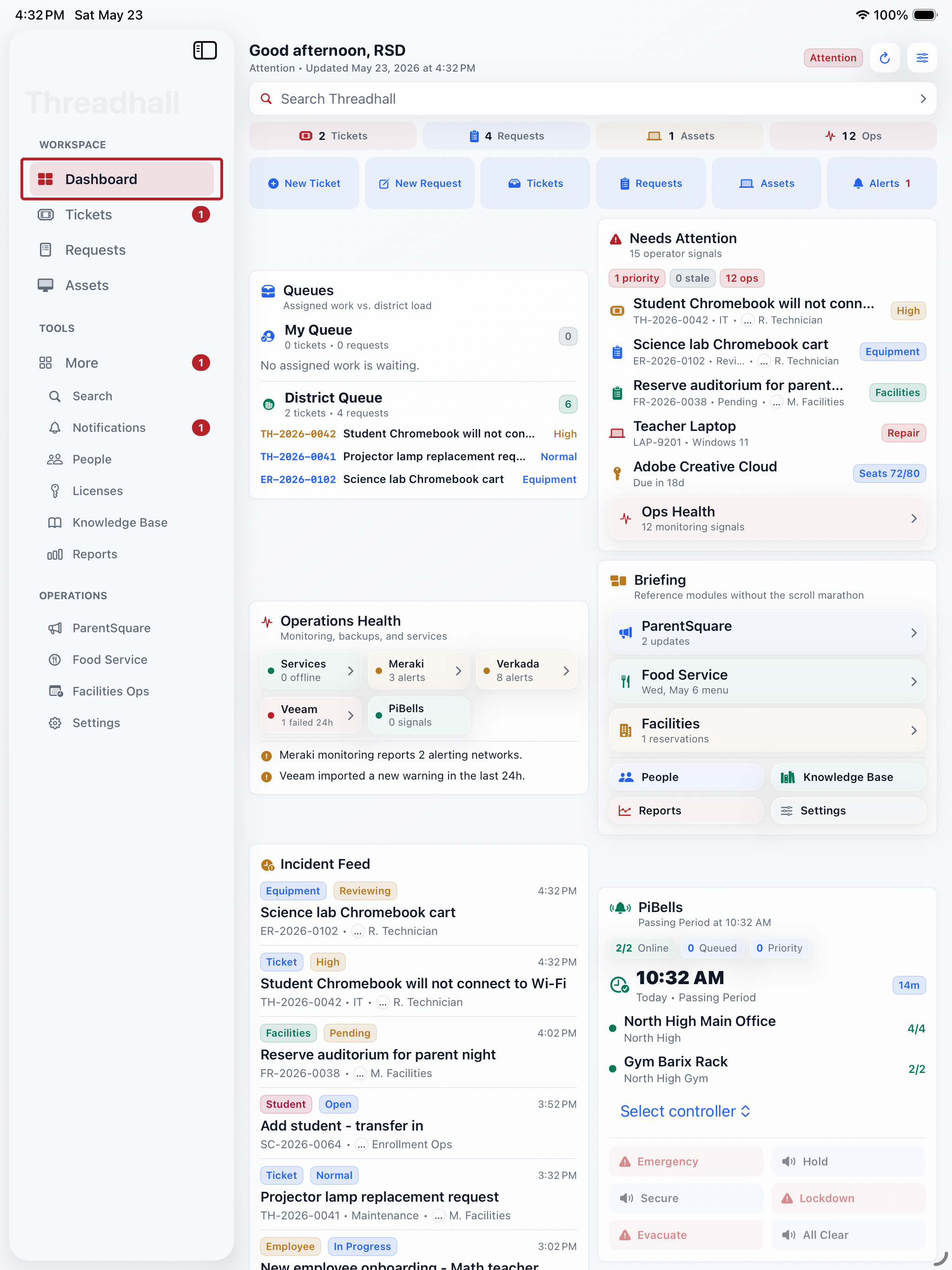Open Search in the sidebar tools
Image resolution: width=952 pixels, height=1270 pixels.
[x=122, y=396]
